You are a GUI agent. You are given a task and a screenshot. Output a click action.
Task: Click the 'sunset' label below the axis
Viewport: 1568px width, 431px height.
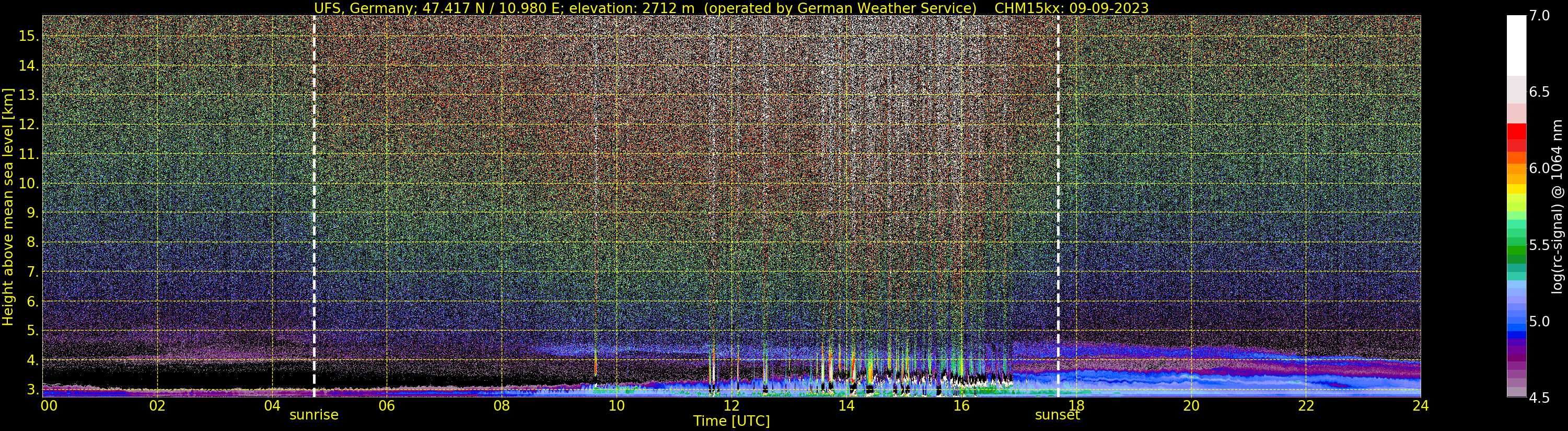pos(1058,415)
